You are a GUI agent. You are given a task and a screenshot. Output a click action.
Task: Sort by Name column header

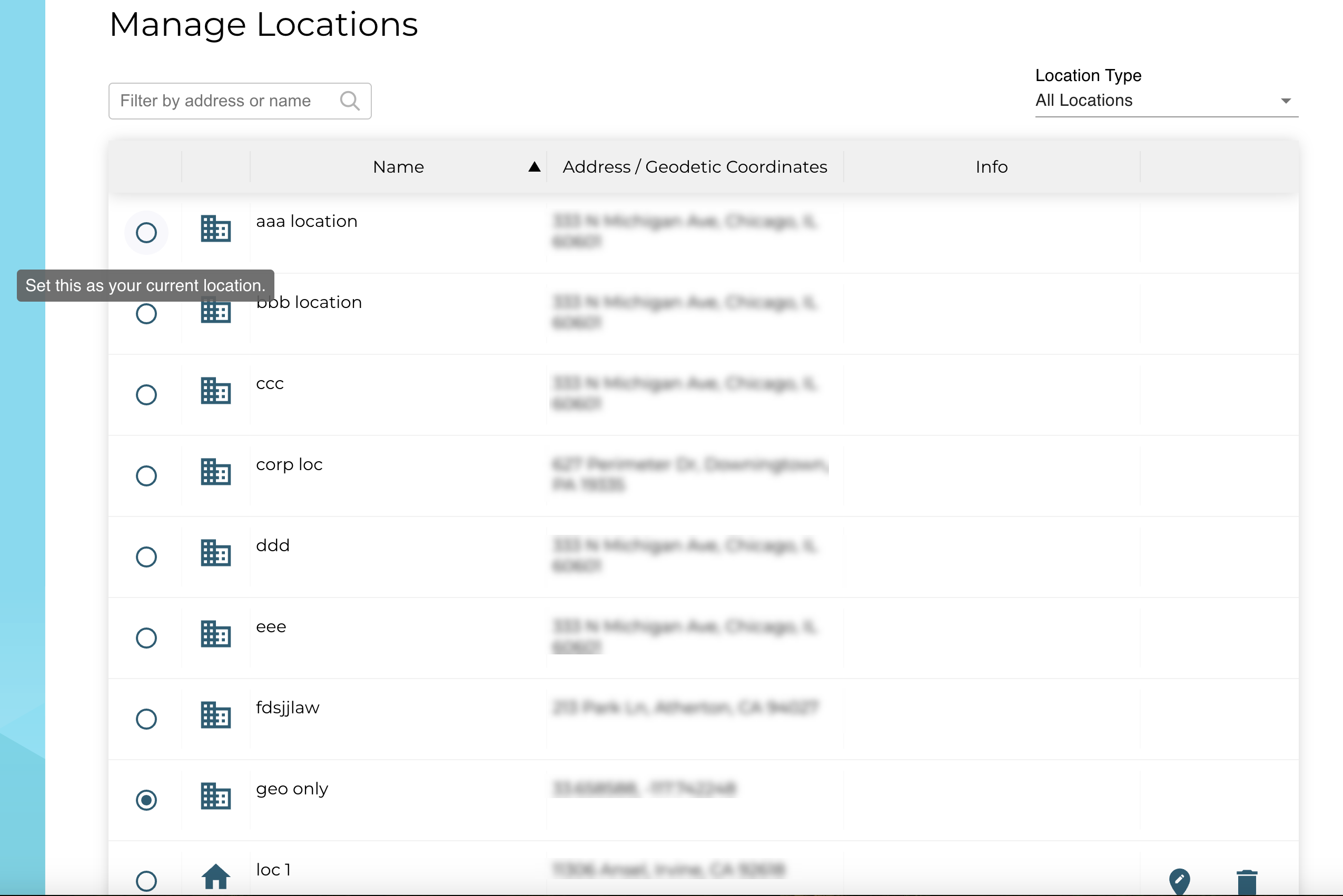[x=399, y=167]
